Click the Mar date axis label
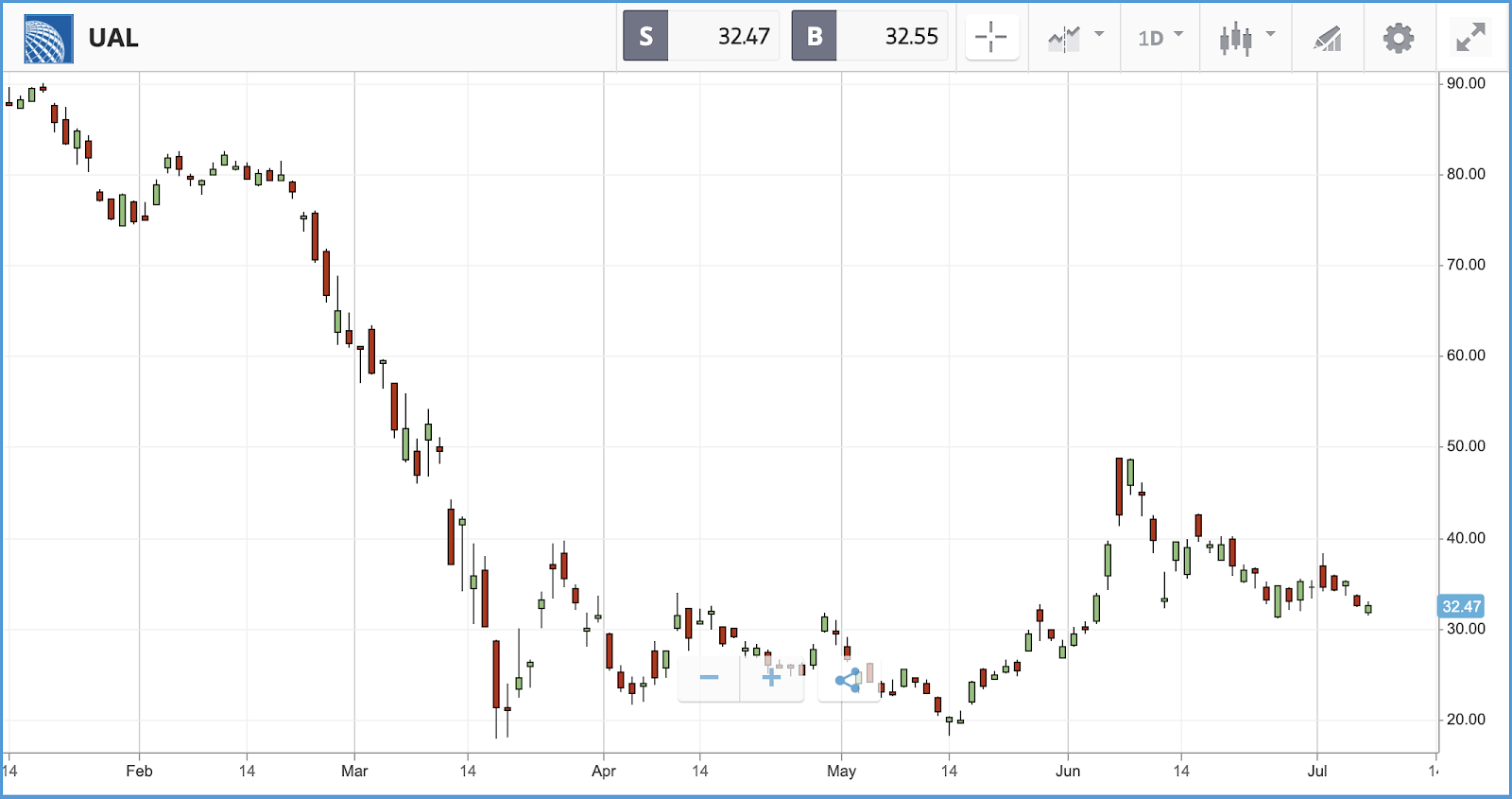 (354, 771)
